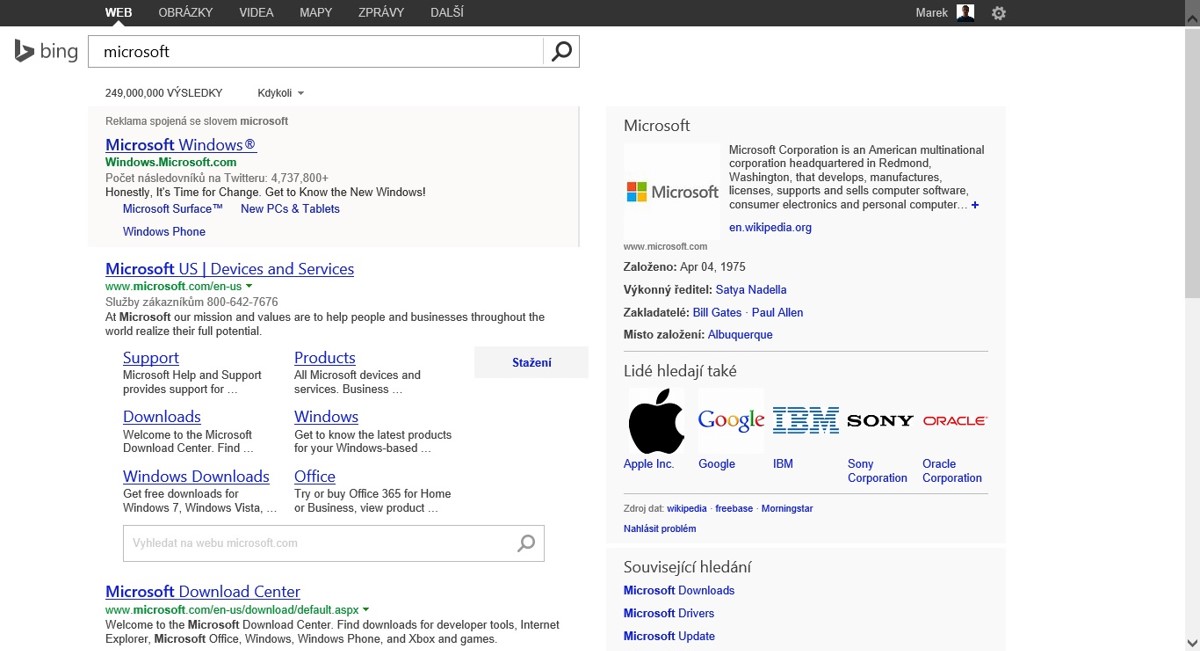This screenshot has width=1200, height=651.
Task: Open the New PCs & Tablets link
Action: click(x=290, y=209)
